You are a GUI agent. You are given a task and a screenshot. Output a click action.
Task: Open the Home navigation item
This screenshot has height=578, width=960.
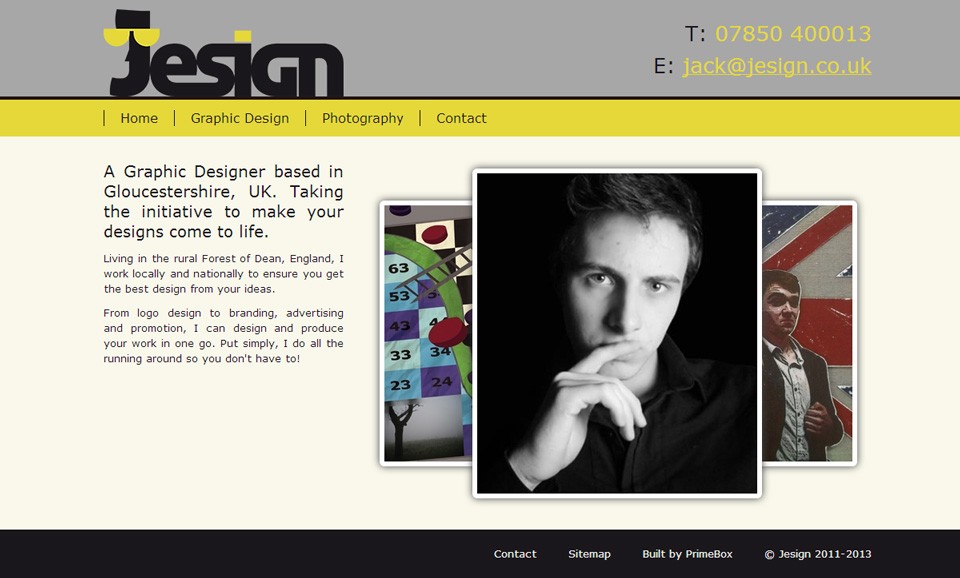point(139,118)
